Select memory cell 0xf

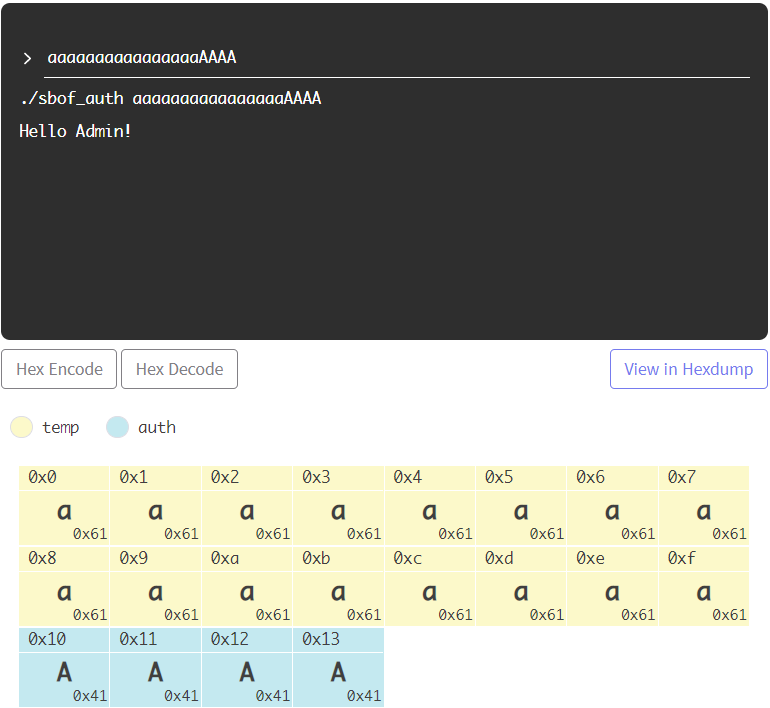click(704, 587)
